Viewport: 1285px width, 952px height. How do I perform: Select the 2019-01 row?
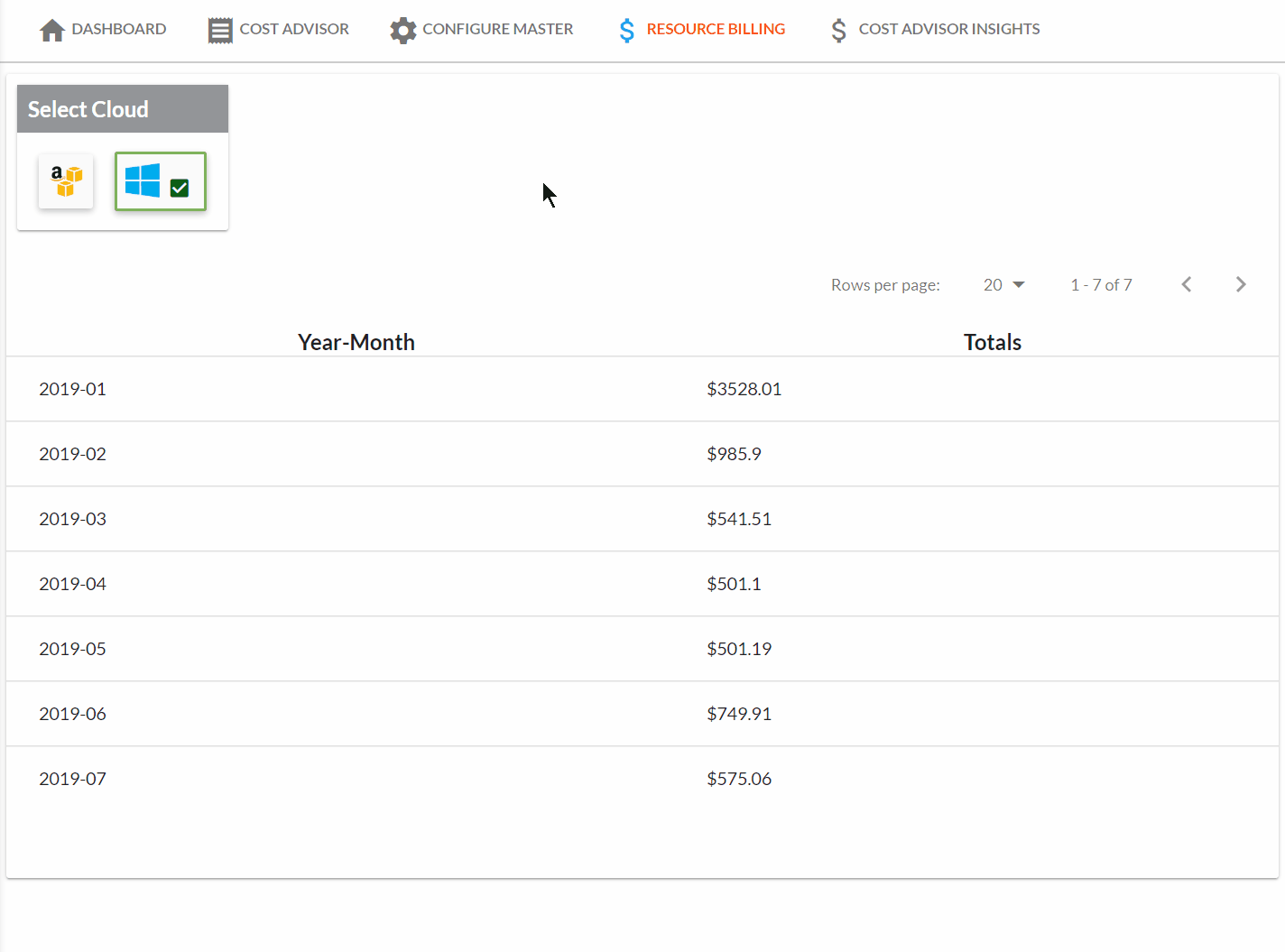click(x=642, y=389)
